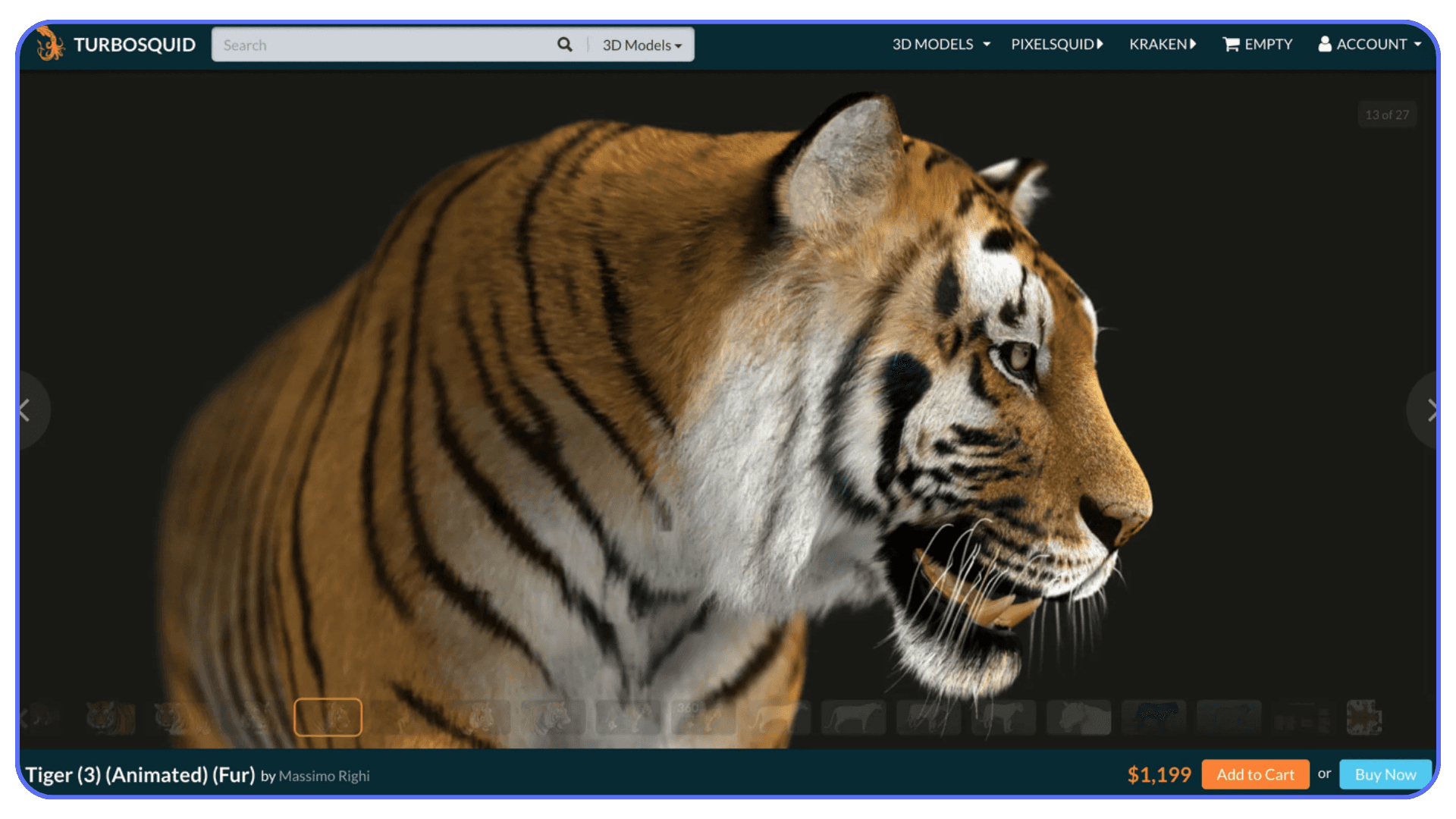The image size is (1456, 819).
Task: Click the TurboSquid squid logo icon
Action: (x=49, y=44)
